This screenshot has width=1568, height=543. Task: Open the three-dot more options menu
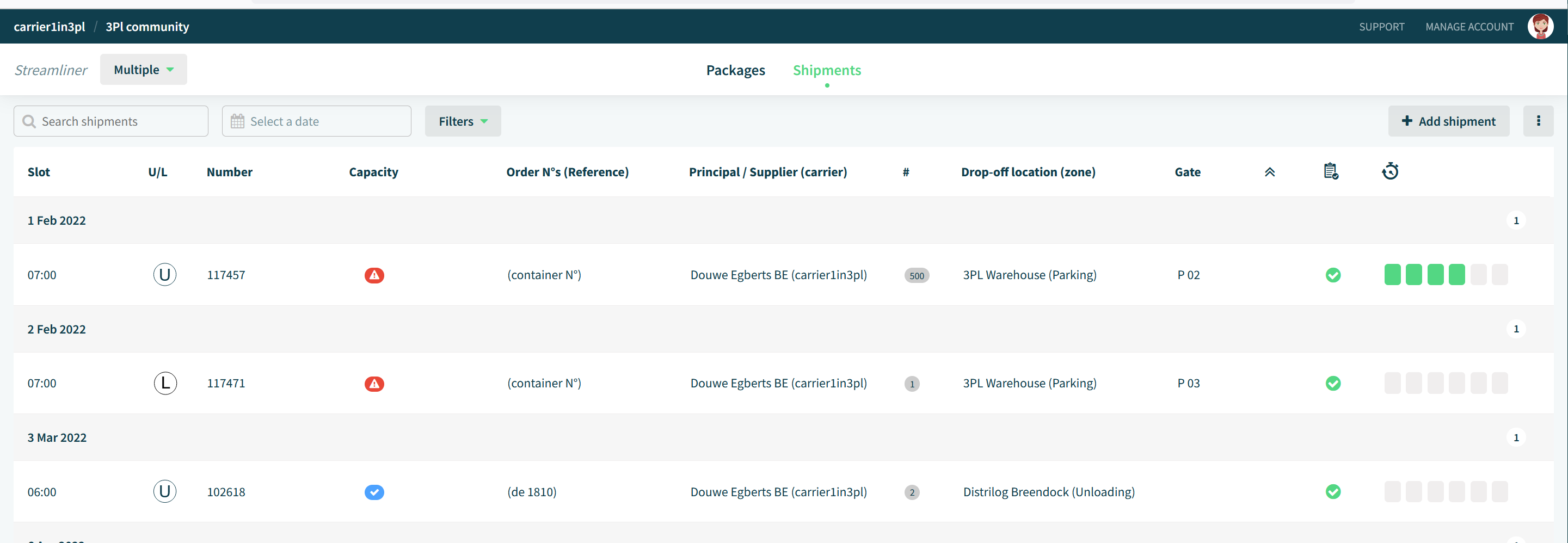(1538, 121)
